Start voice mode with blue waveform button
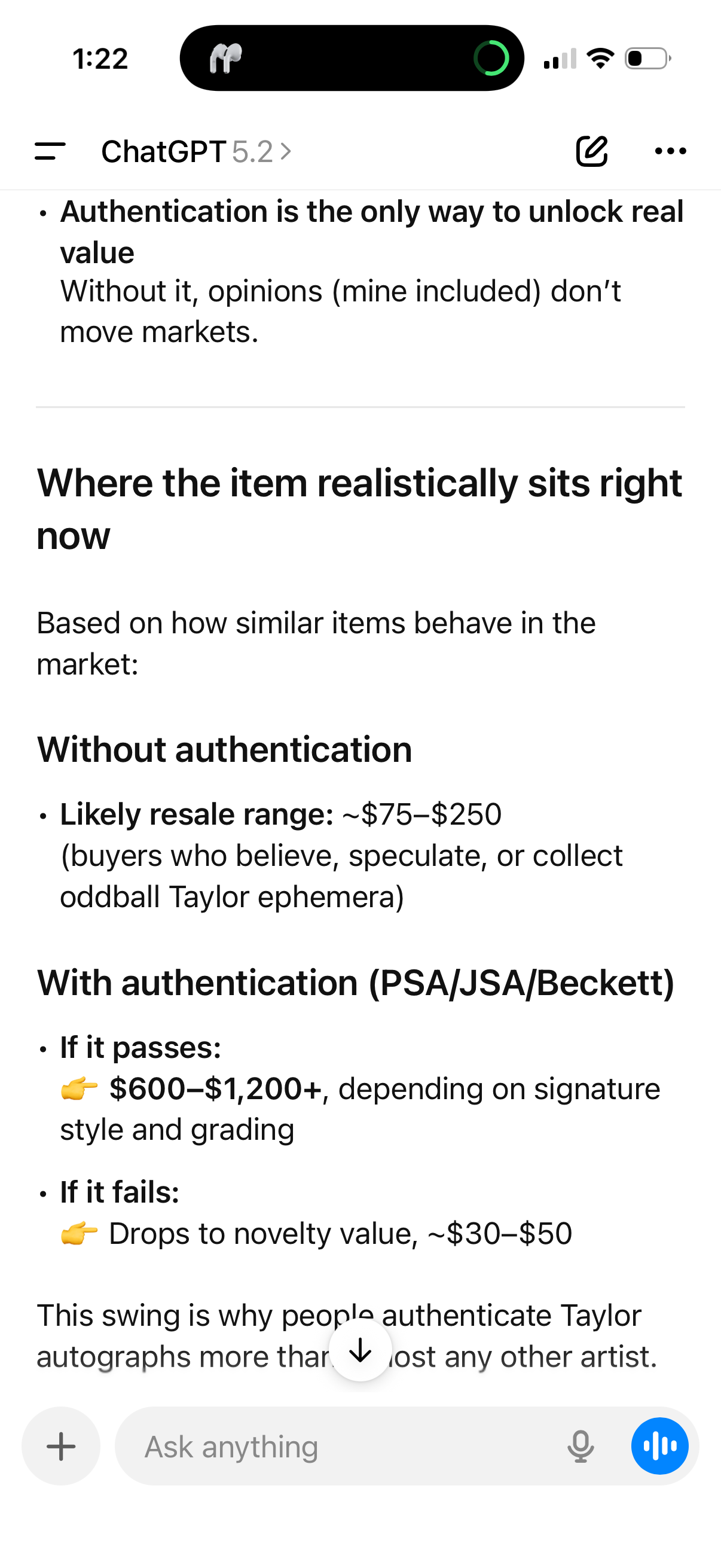Image resolution: width=721 pixels, height=1568 pixels. point(659,1446)
